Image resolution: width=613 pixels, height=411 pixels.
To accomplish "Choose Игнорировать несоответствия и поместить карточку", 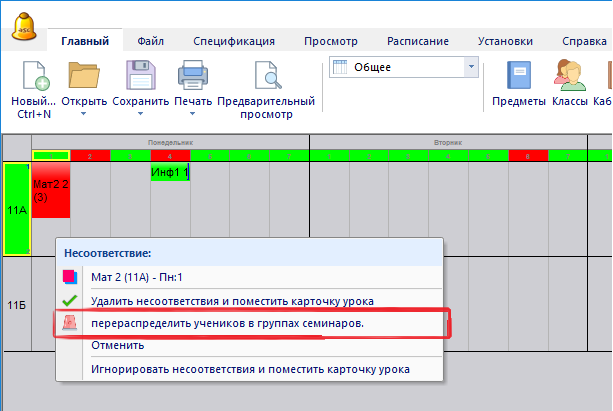I will coord(250,368).
